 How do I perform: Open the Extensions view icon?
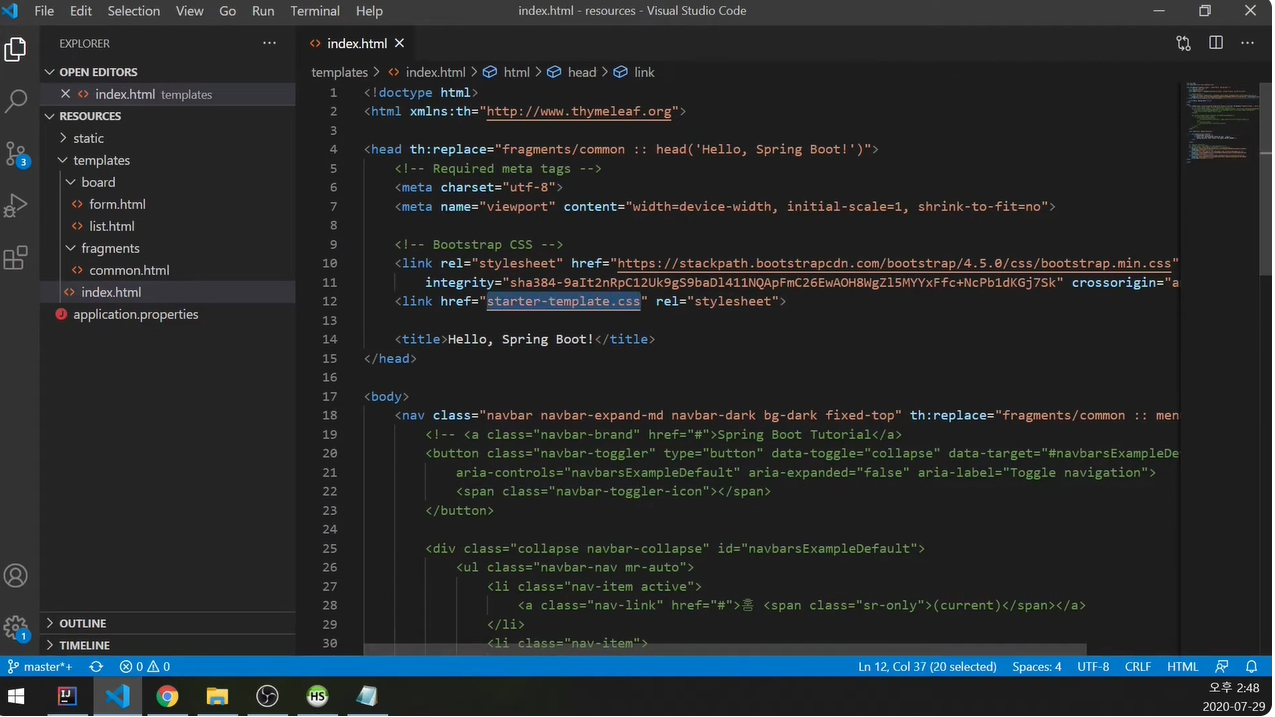click(16, 258)
